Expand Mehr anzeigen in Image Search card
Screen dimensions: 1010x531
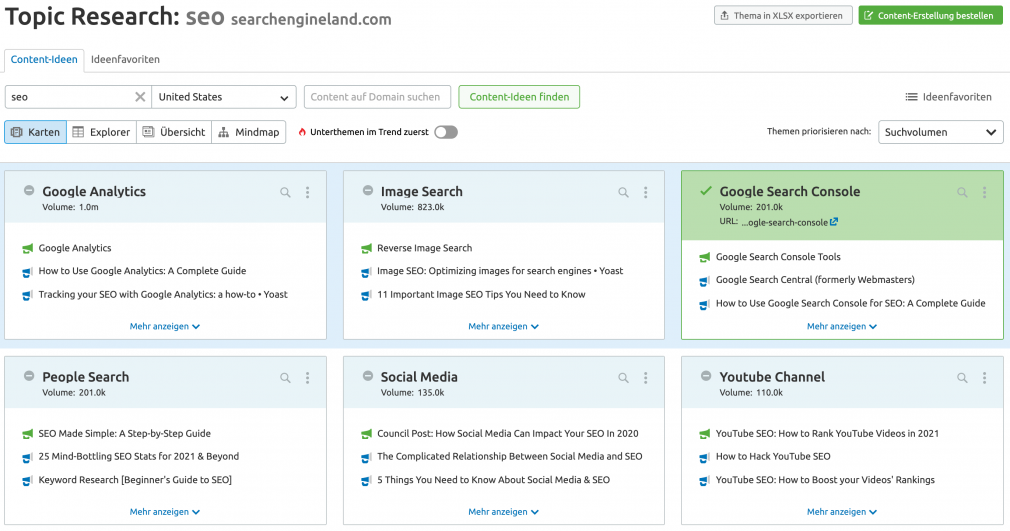tap(503, 326)
